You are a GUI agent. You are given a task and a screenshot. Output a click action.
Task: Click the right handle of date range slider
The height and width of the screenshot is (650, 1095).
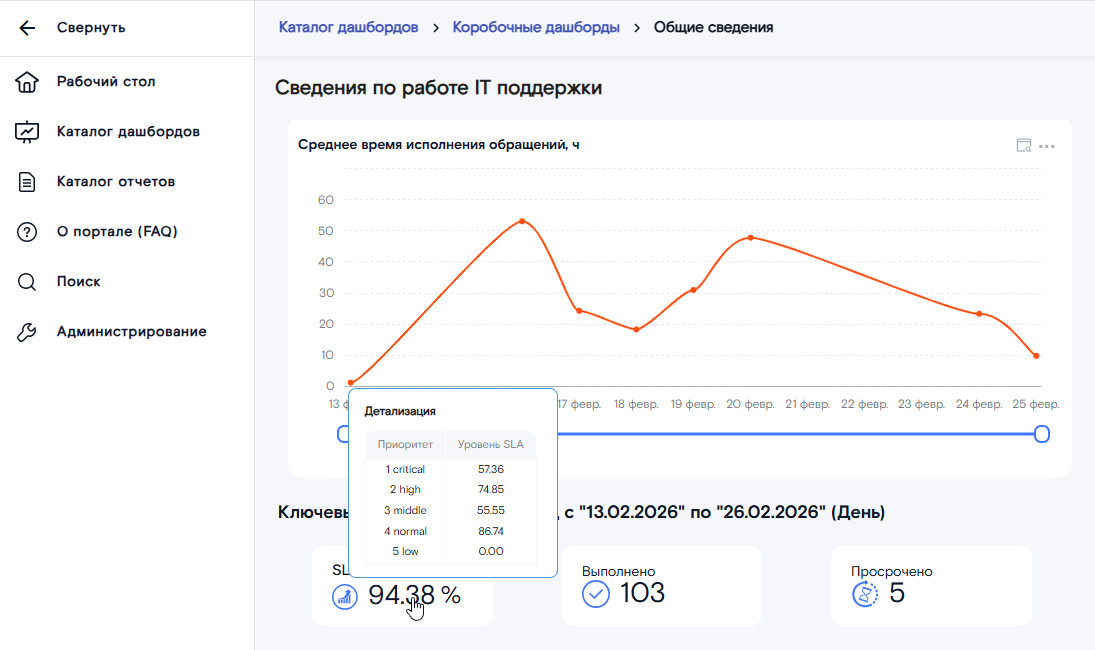click(x=1041, y=434)
